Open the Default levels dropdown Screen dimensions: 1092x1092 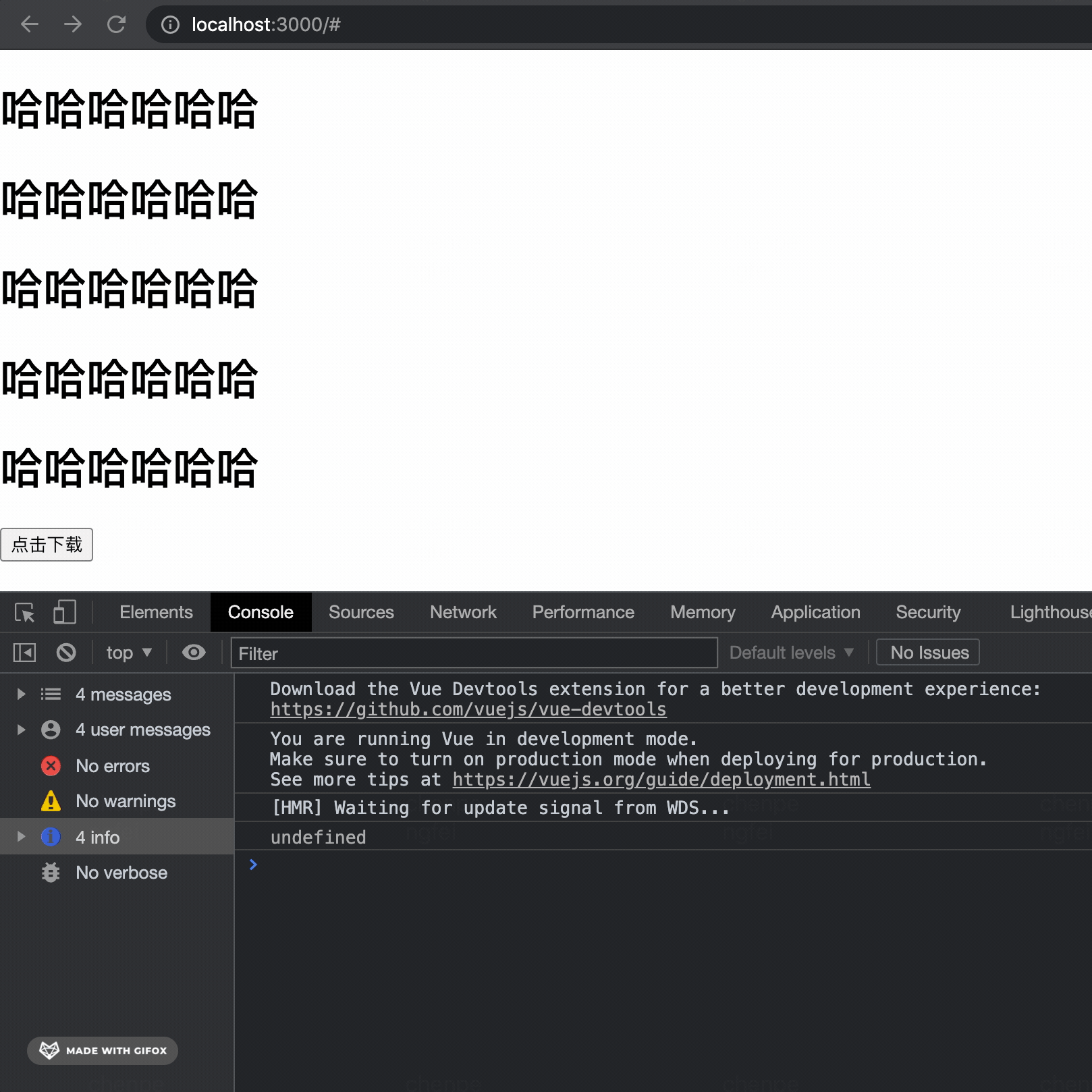[792, 653]
